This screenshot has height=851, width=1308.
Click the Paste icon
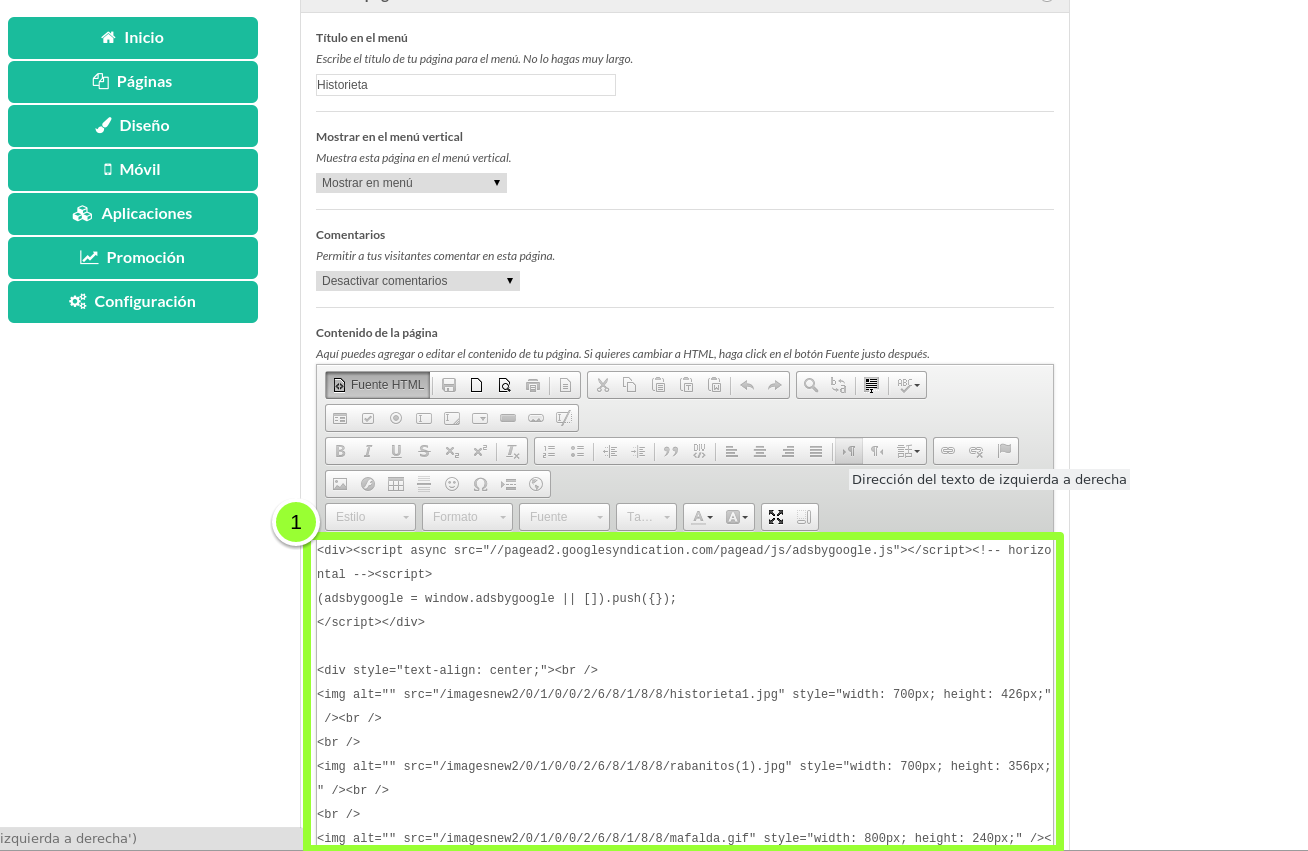point(658,385)
